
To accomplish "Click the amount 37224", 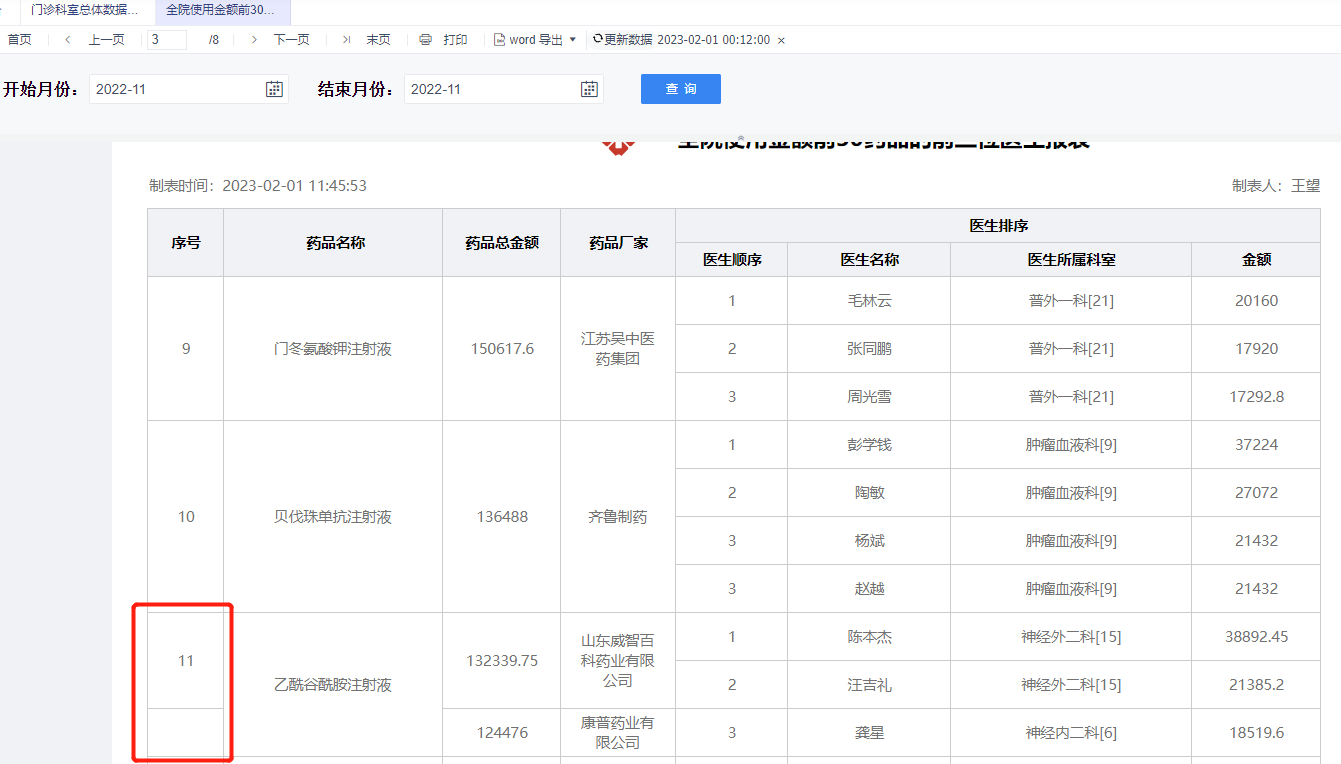I will [x=1256, y=445].
